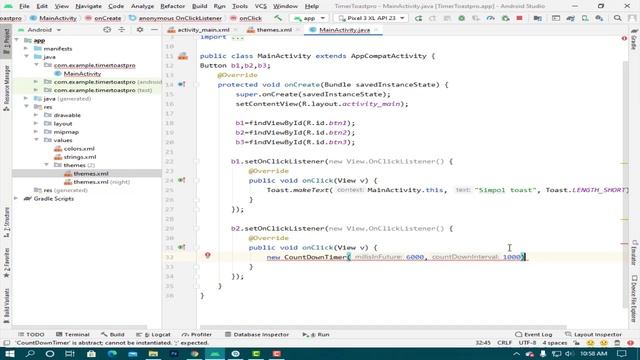Screen dimensions: 640x360
Task: Collapse the app module tree node
Action: click(17, 40)
